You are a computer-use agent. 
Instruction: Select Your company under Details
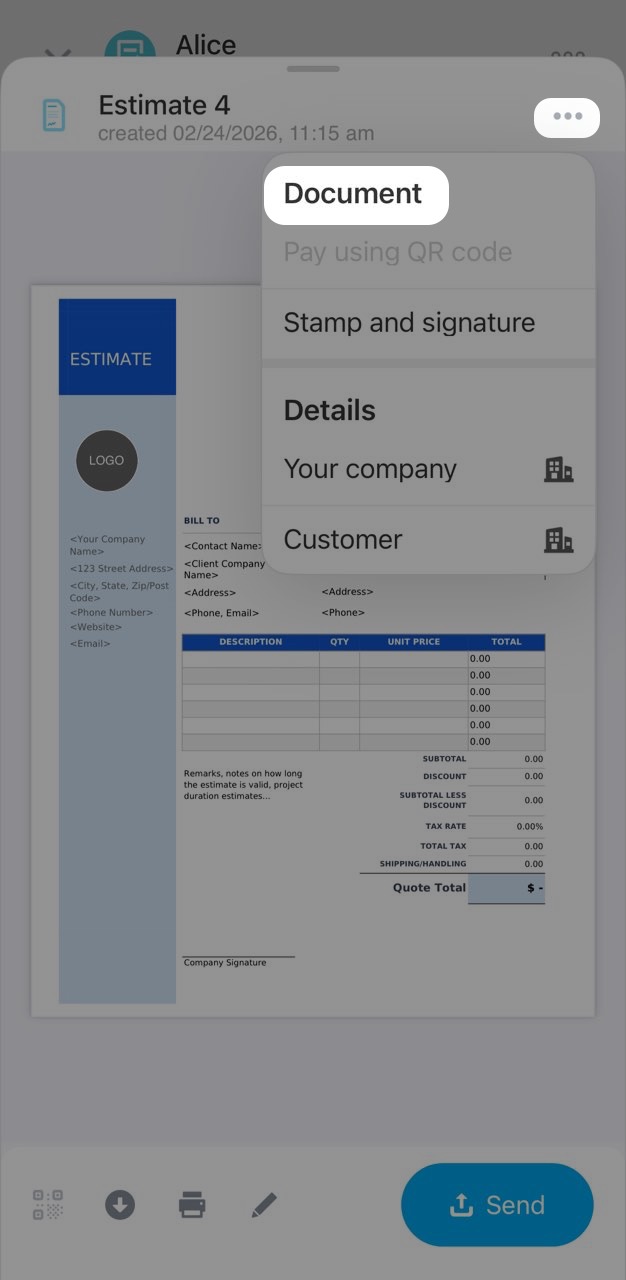[370, 469]
